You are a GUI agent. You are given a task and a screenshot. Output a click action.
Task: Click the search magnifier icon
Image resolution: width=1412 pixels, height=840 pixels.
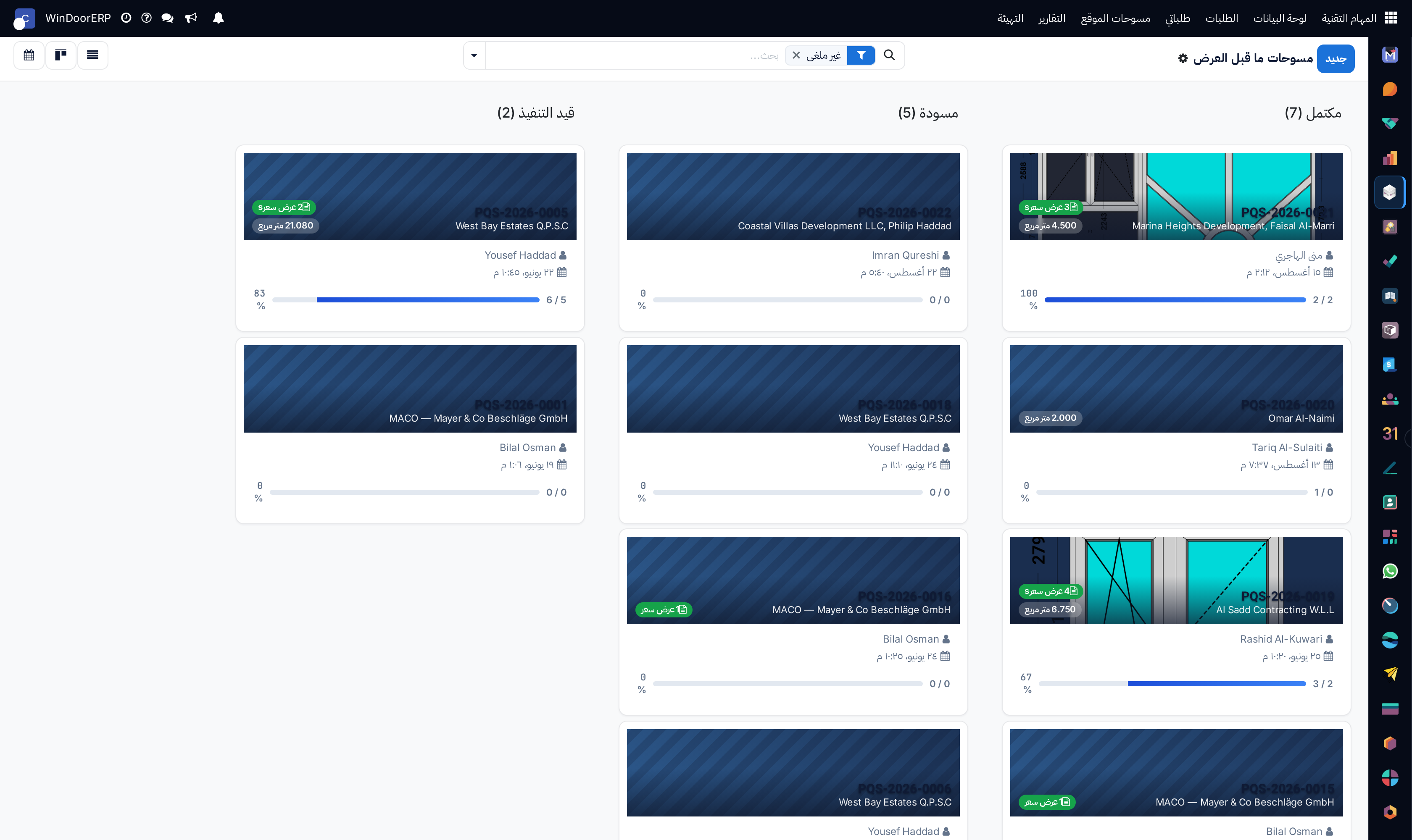click(889, 55)
